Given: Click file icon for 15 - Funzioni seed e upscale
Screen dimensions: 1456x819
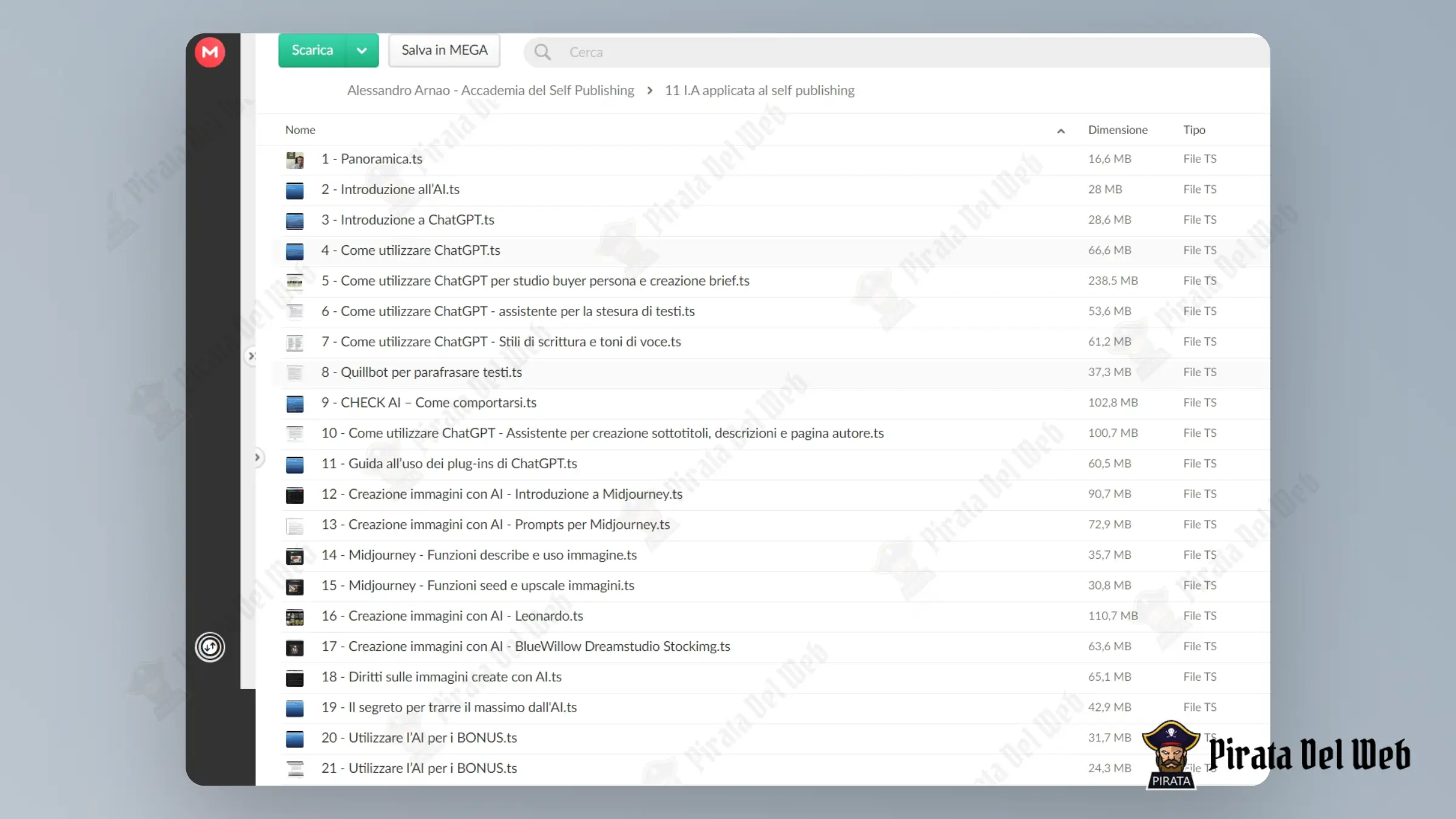Looking at the screenshot, I should point(295,587).
